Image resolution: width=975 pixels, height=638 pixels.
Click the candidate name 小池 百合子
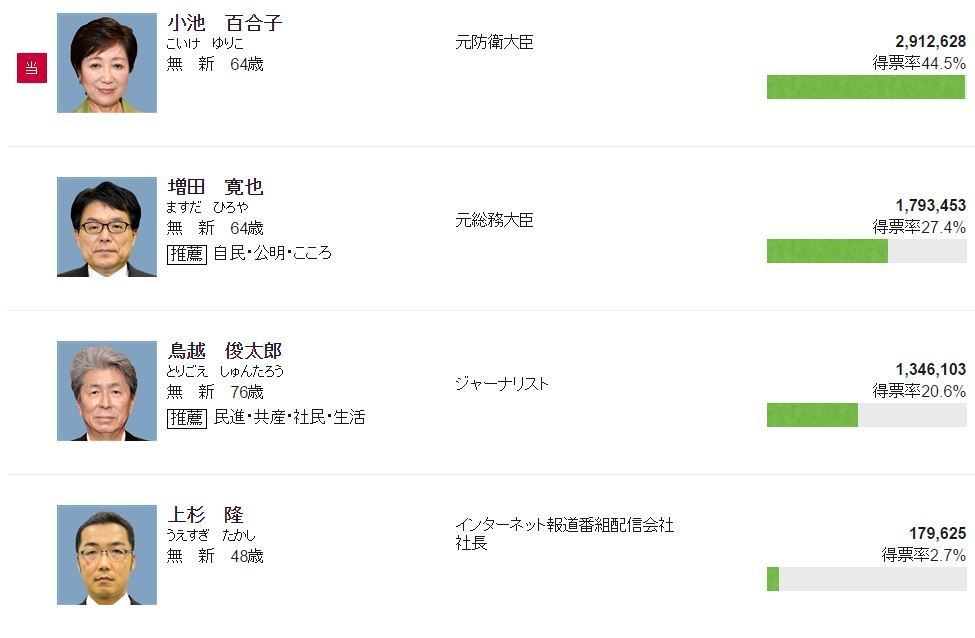click(224, 23)
